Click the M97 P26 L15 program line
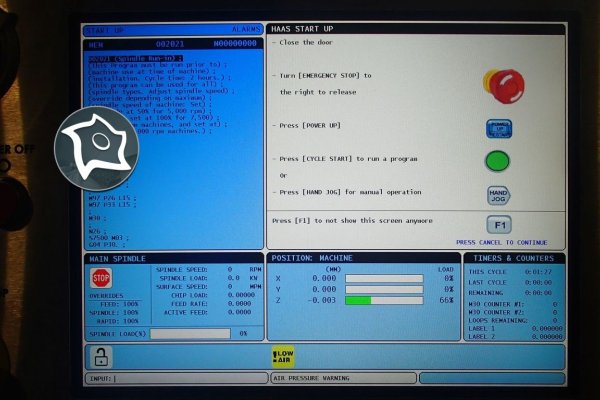 (x=112, y=198)
